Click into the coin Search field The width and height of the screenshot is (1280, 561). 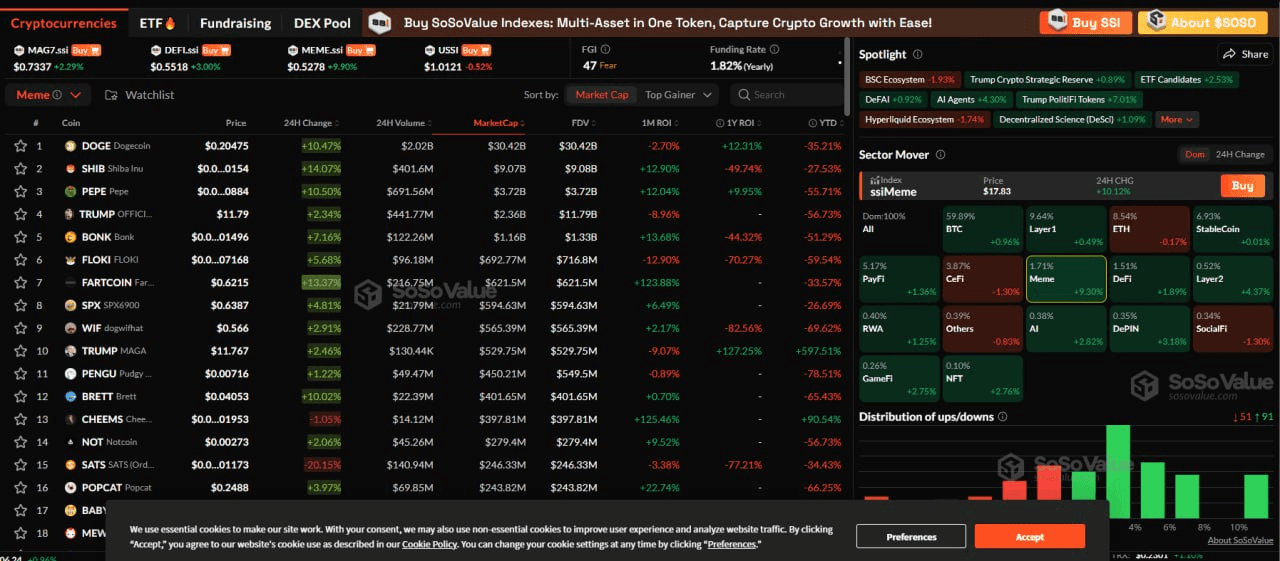coord(790,95)
